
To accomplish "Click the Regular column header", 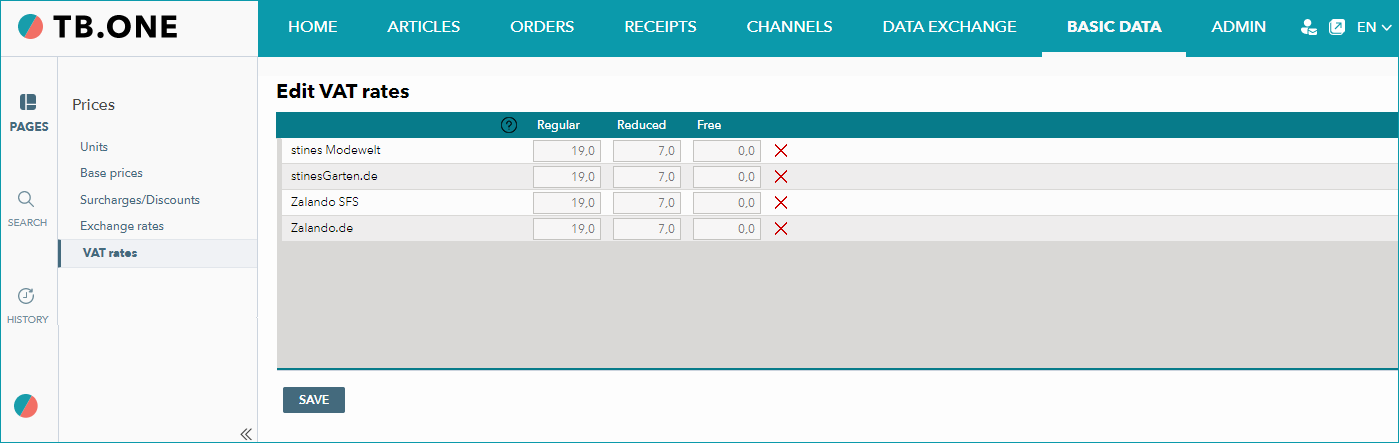I will pyautogui.click(x=558, y=125).
